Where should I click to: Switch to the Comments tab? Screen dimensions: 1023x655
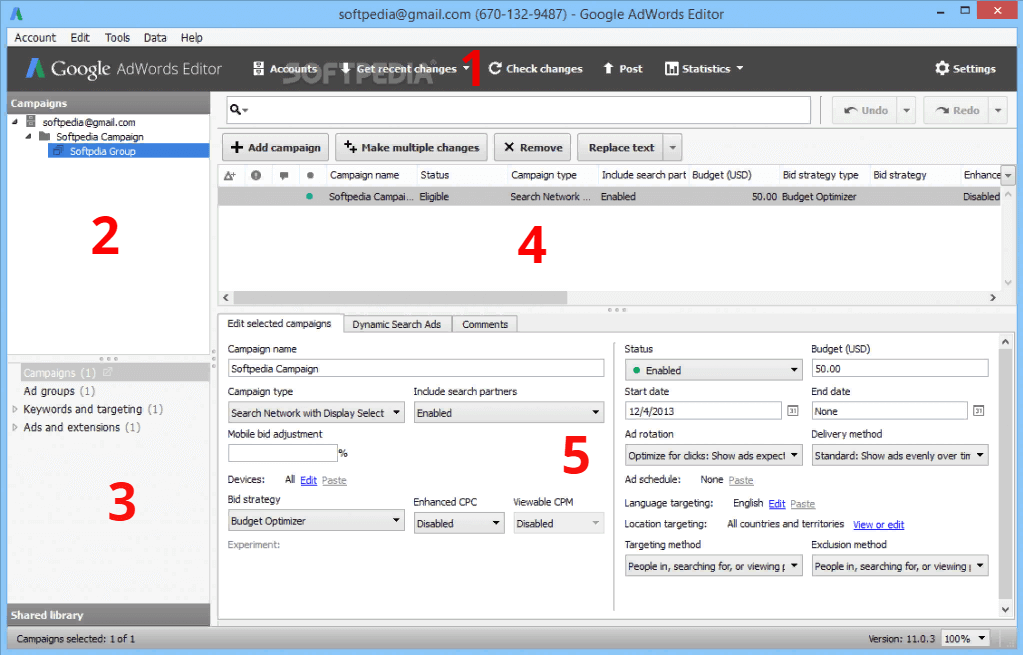484,324
